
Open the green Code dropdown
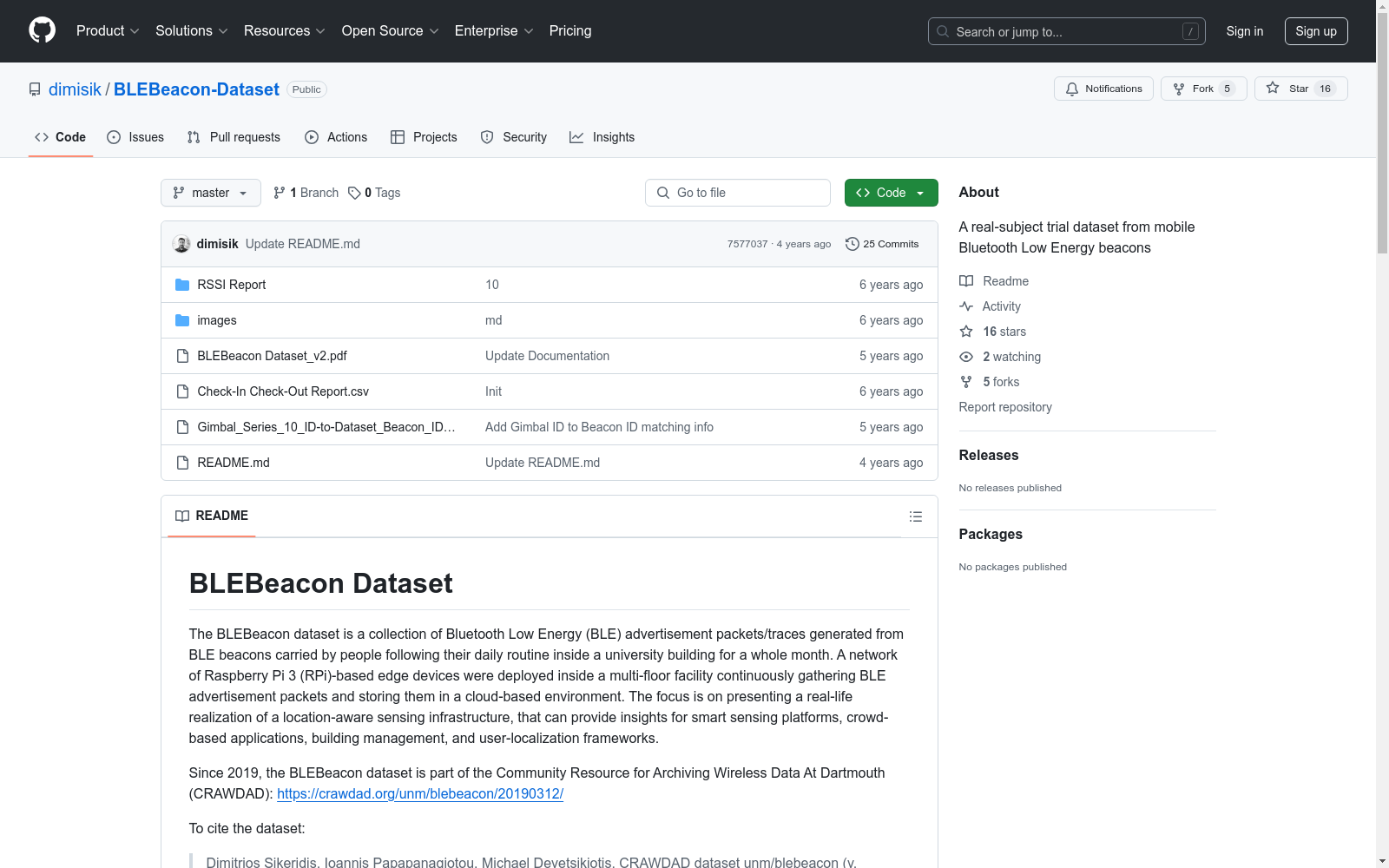coord(891,193)
